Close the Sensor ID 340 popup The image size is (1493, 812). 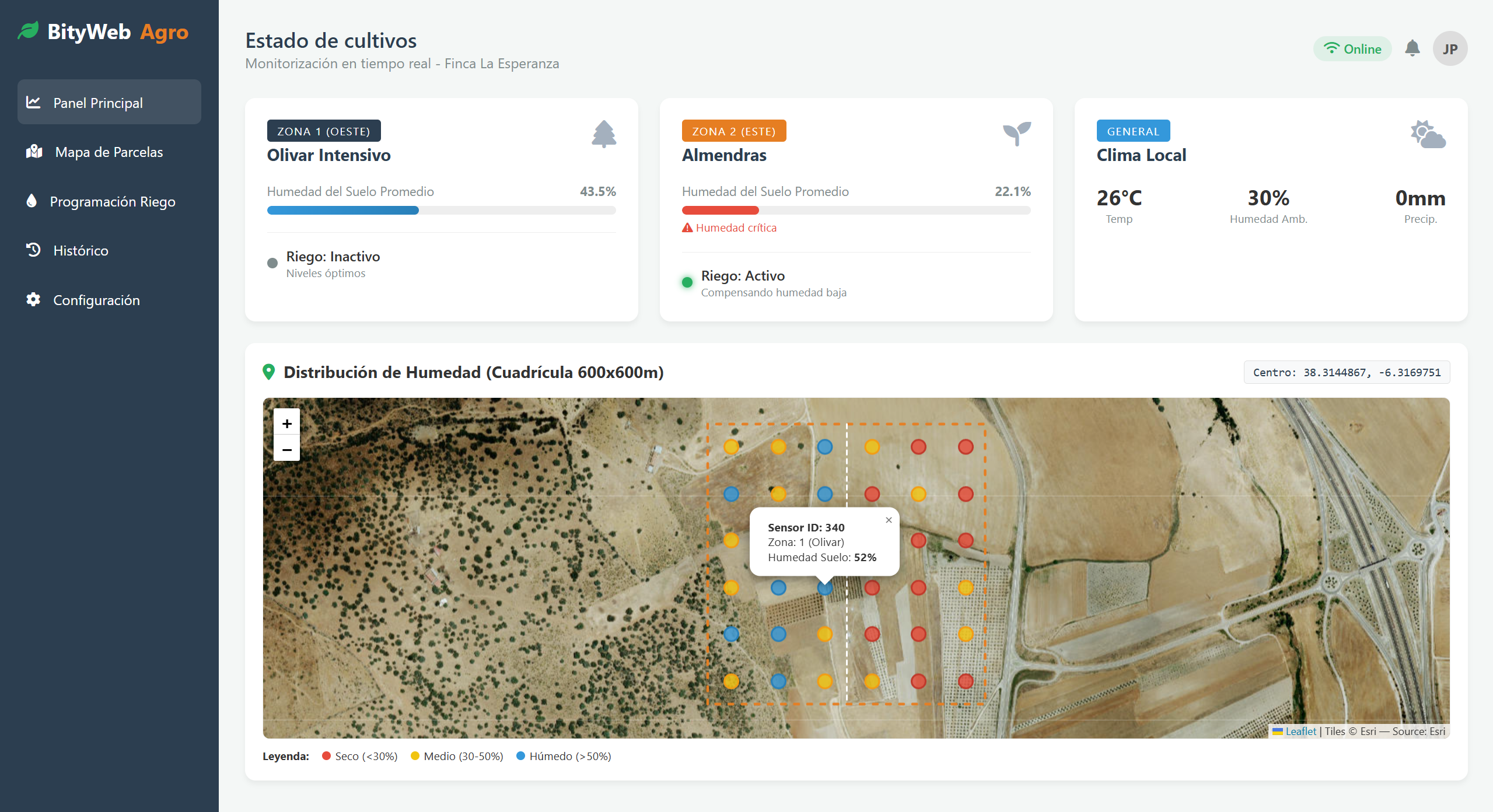click(x=889, y=520)
